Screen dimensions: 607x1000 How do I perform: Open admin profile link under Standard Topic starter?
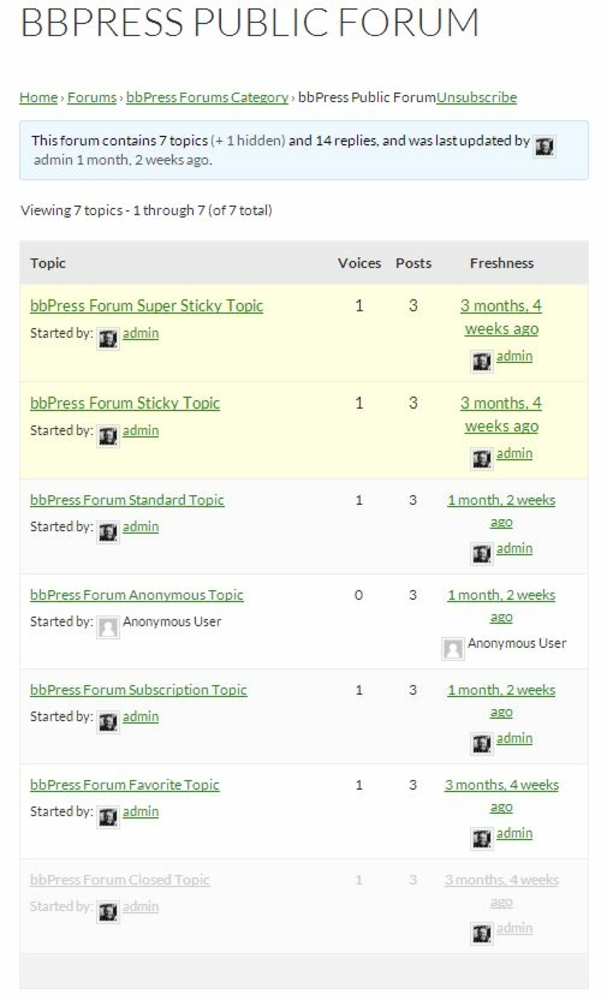pos(140,527)
